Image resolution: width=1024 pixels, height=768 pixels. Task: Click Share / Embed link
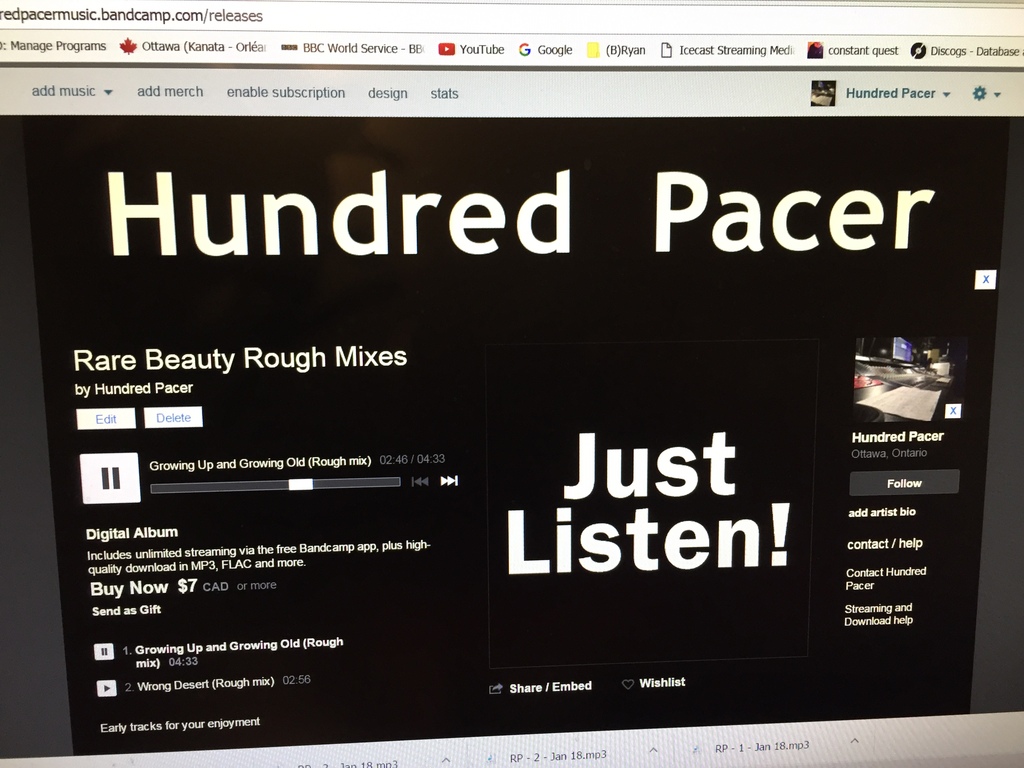click(541, 688)
